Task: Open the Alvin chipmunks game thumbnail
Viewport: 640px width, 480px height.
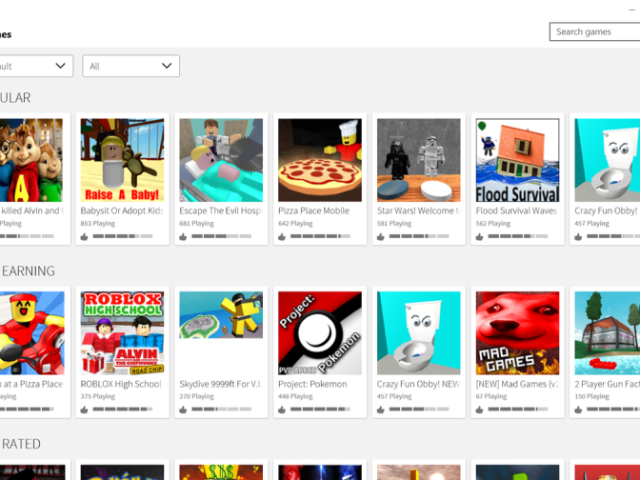Action: (x=31, y=160)
